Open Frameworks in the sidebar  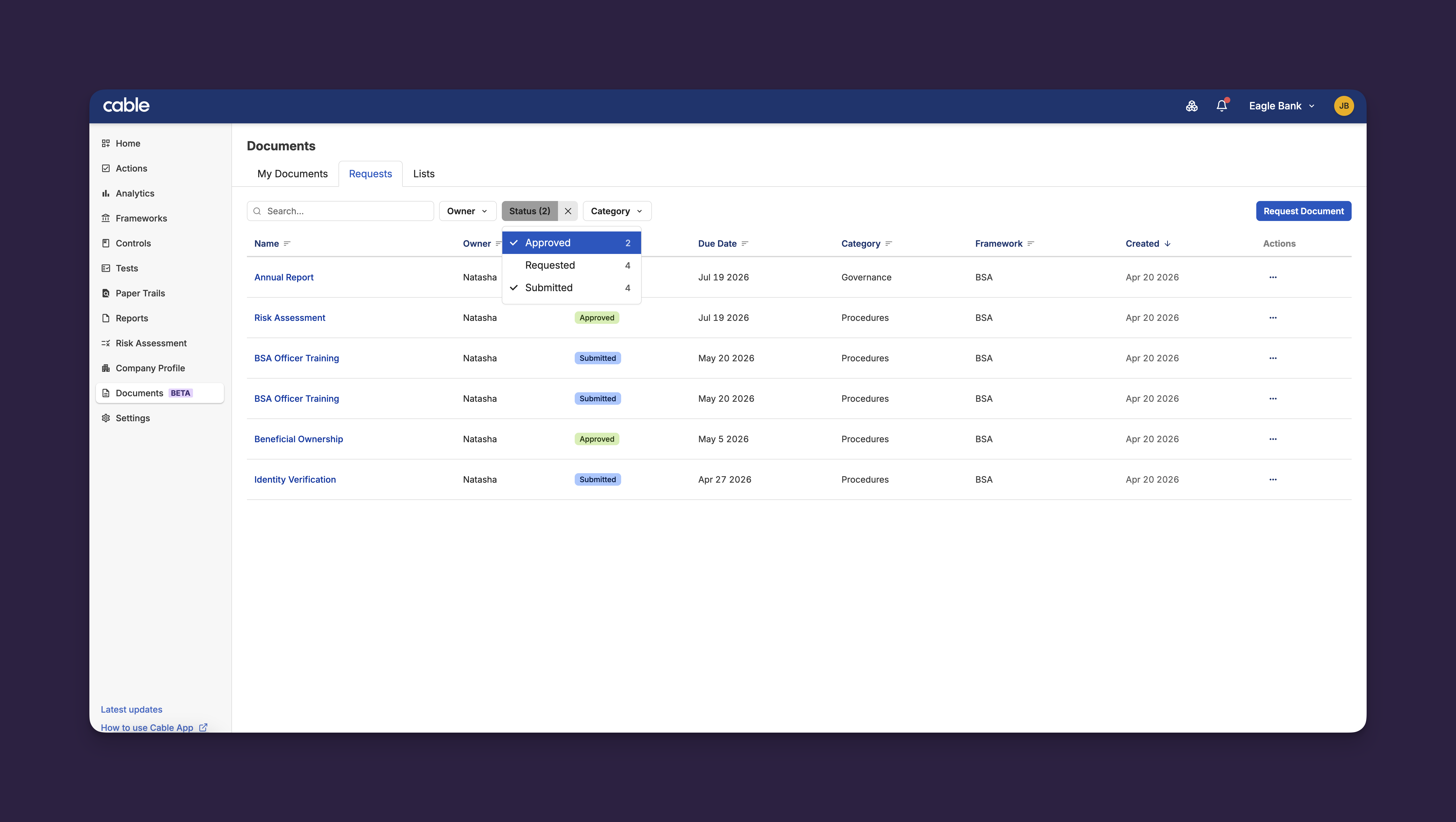160,218
